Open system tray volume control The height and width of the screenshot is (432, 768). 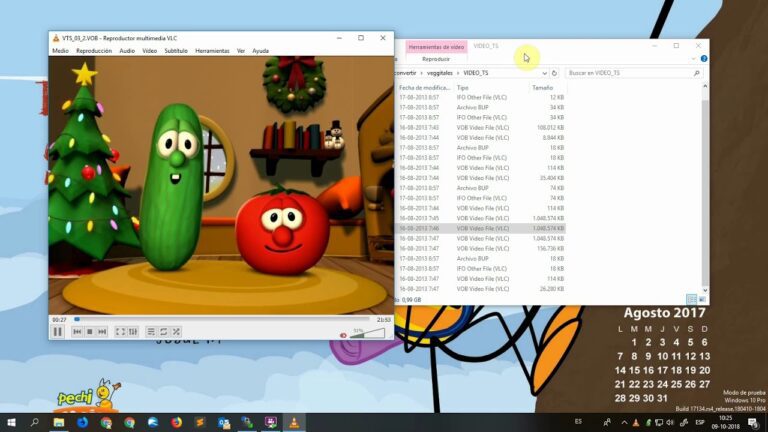[670, 422]
